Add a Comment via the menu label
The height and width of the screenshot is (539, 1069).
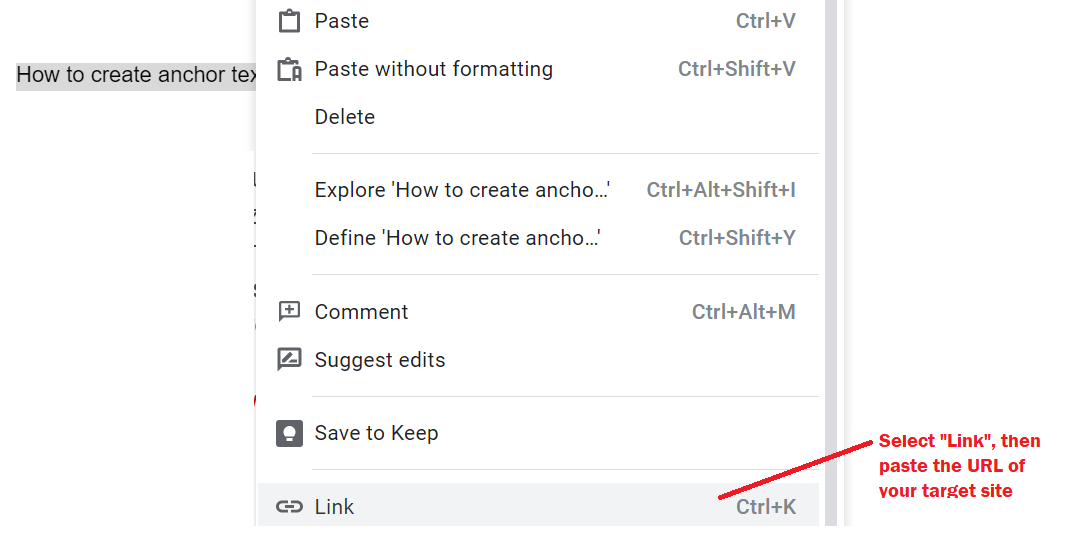[x=361, y=311]
